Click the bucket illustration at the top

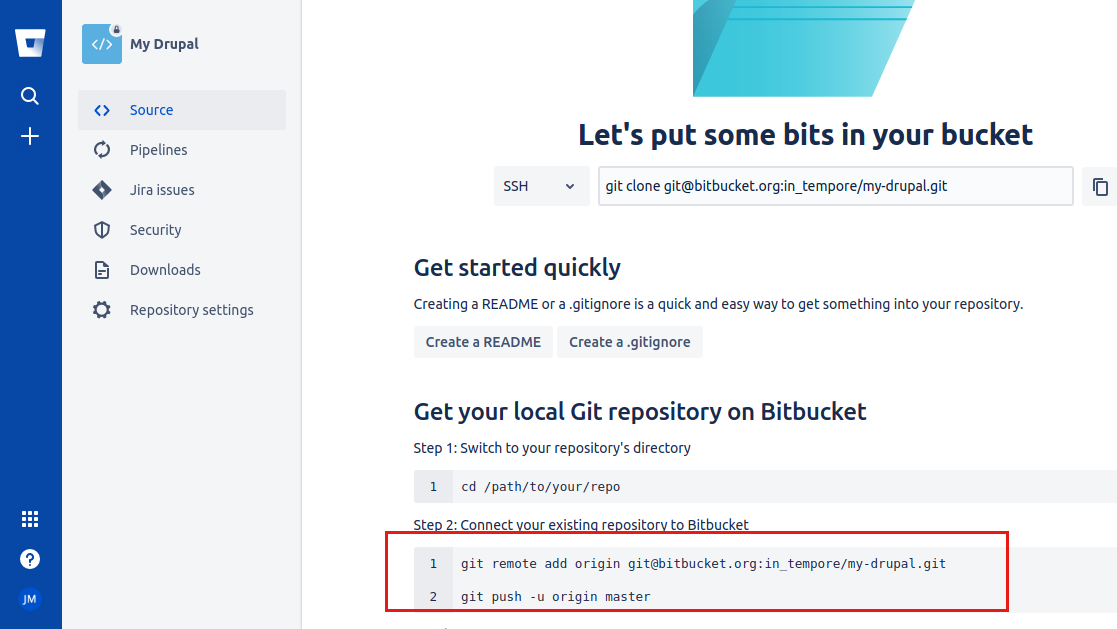(x=804, y=48)
